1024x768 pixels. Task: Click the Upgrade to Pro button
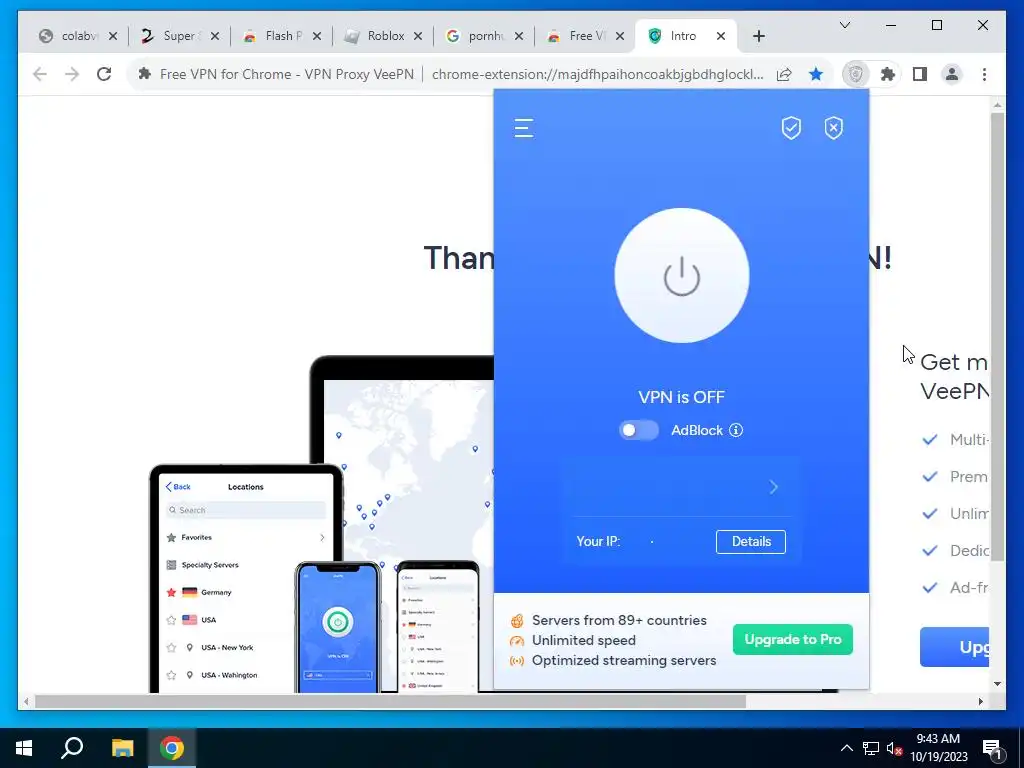tap(792, 639)
